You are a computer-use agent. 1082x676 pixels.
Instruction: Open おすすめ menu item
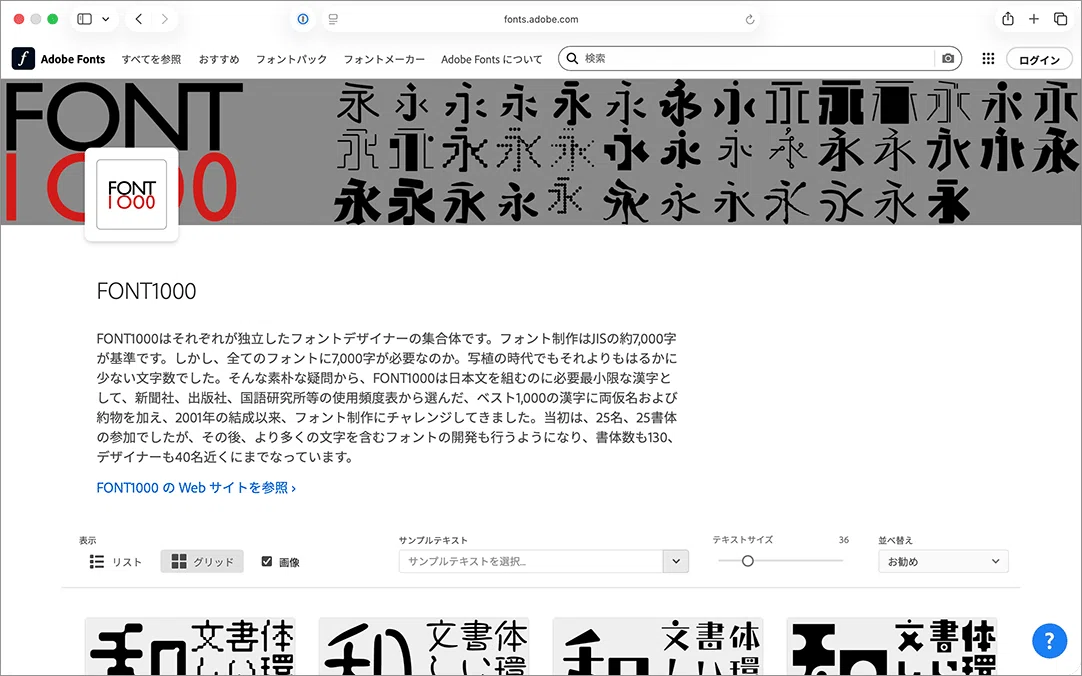(219, 59)
